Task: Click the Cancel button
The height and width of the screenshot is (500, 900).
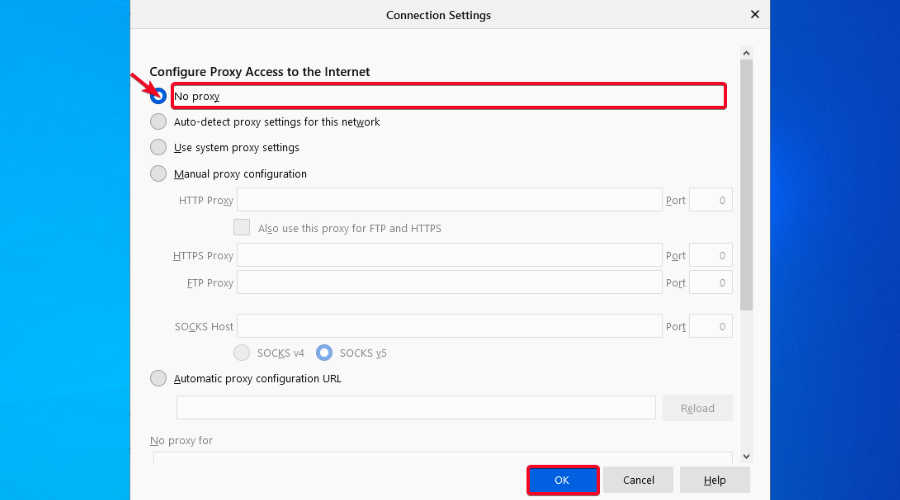Action: [638, 480]
